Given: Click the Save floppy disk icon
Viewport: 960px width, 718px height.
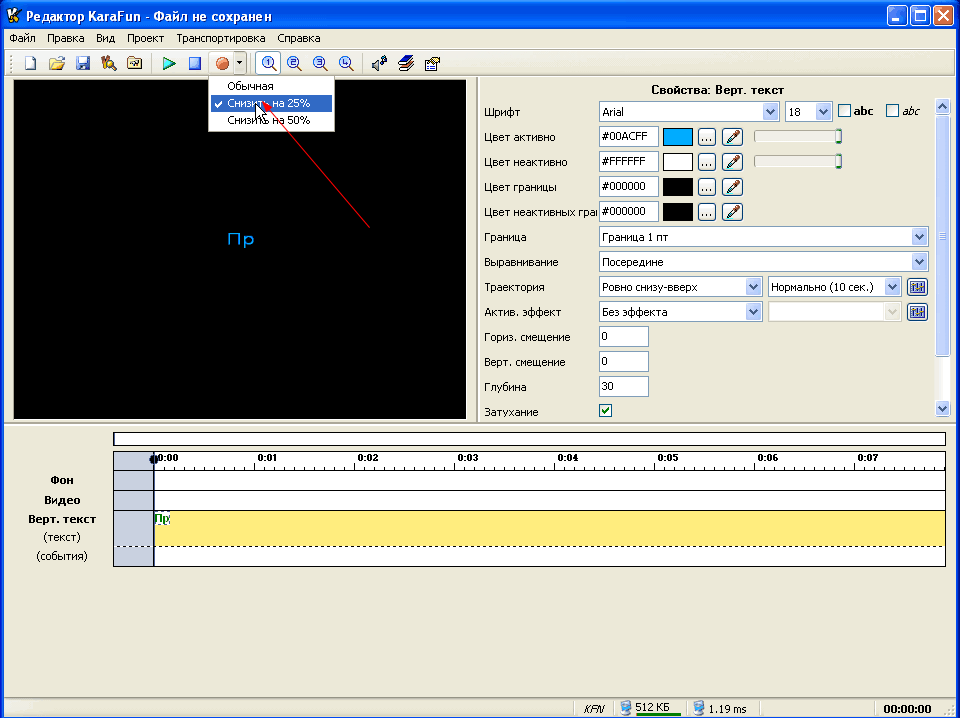Looking at the screenshot, I should coord(83,63).
